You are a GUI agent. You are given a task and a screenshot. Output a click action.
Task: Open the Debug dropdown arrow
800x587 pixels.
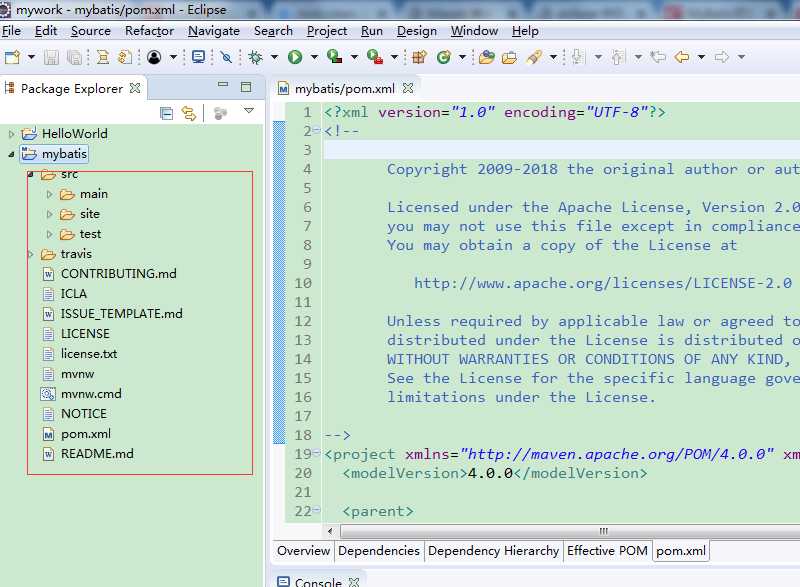click(274, 57)
